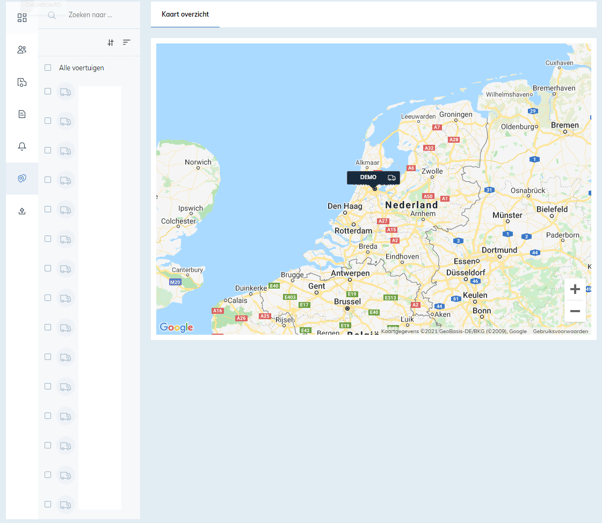This screenshot has height=523, width=602.
Task: Open the 'Gebruiksvoorwaarden' link on map
Action: click(x=560, y=331)
